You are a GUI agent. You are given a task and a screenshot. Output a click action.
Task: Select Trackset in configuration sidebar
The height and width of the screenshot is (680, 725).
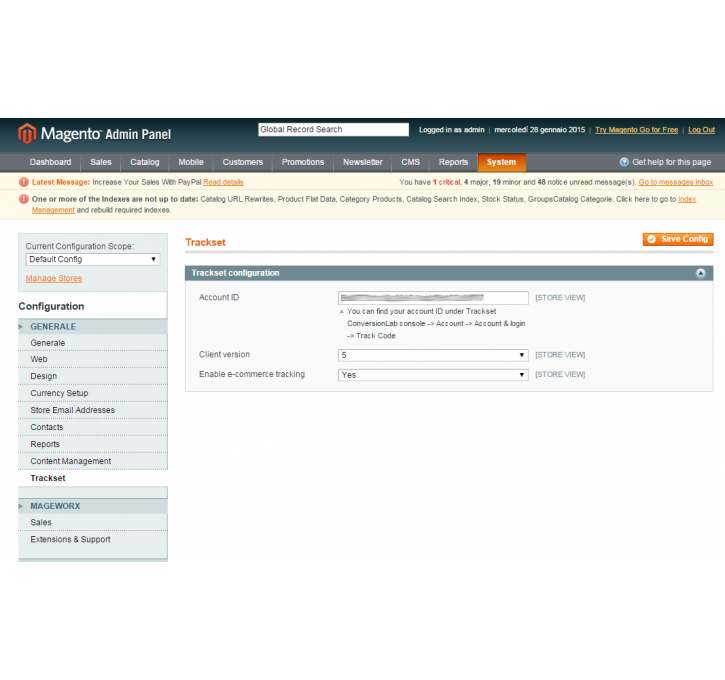pos(93,478)
